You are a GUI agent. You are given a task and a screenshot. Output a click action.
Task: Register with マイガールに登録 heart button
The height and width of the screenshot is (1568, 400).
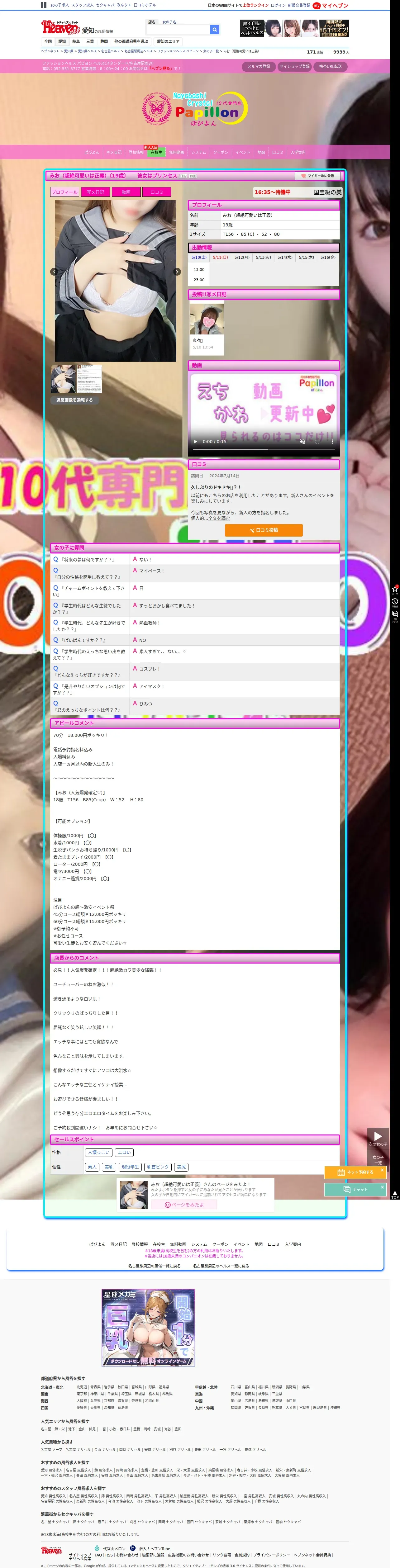(x=317, y=176)
